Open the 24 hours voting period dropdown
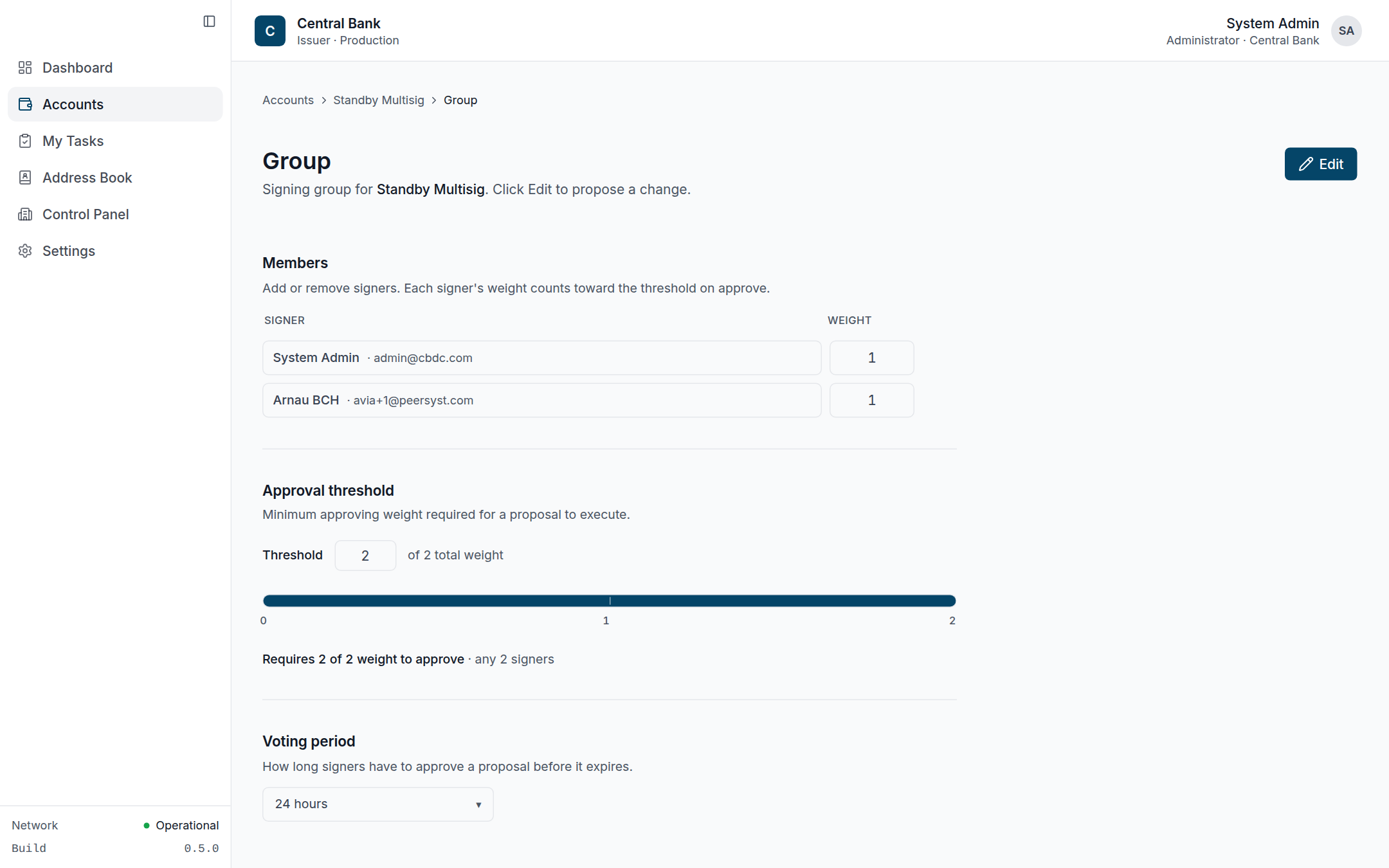The image size is (1389, 868). 378,804
